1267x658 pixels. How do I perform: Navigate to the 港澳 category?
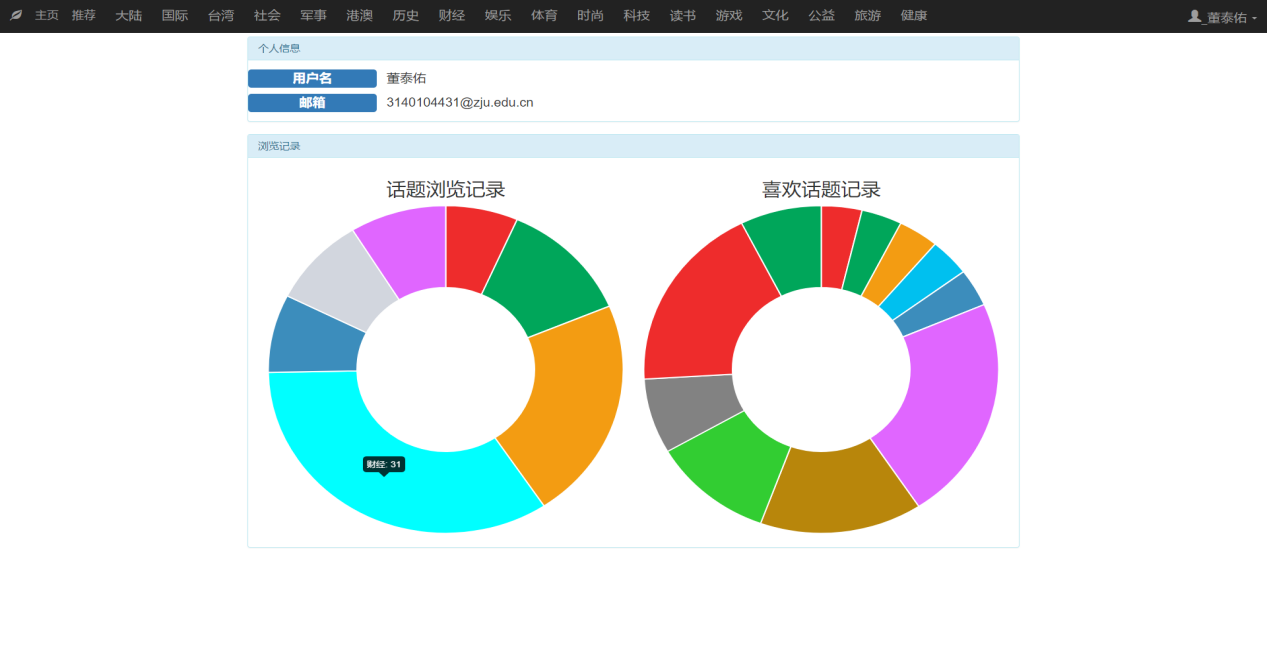(360, 16)
